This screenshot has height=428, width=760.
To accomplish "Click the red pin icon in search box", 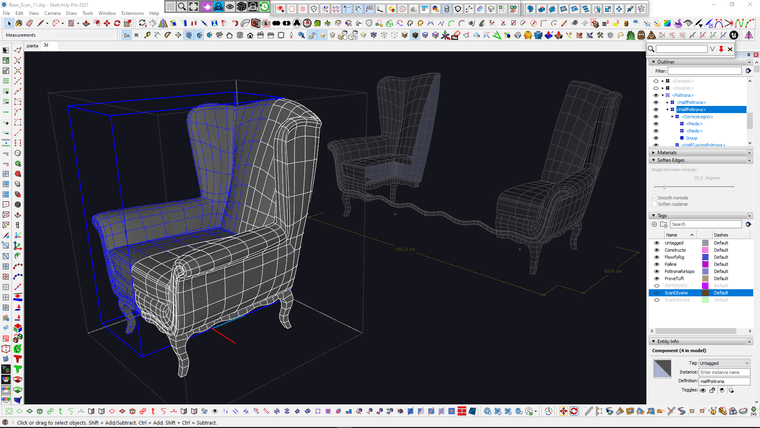I will (x=720, y=48).
